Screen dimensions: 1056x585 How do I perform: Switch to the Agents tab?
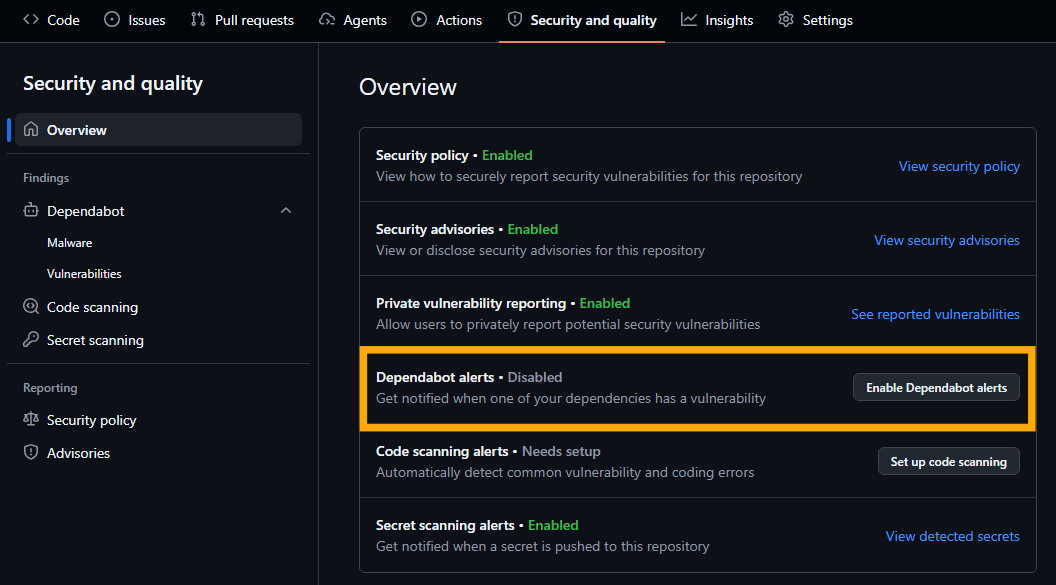[x=353, y=20]
